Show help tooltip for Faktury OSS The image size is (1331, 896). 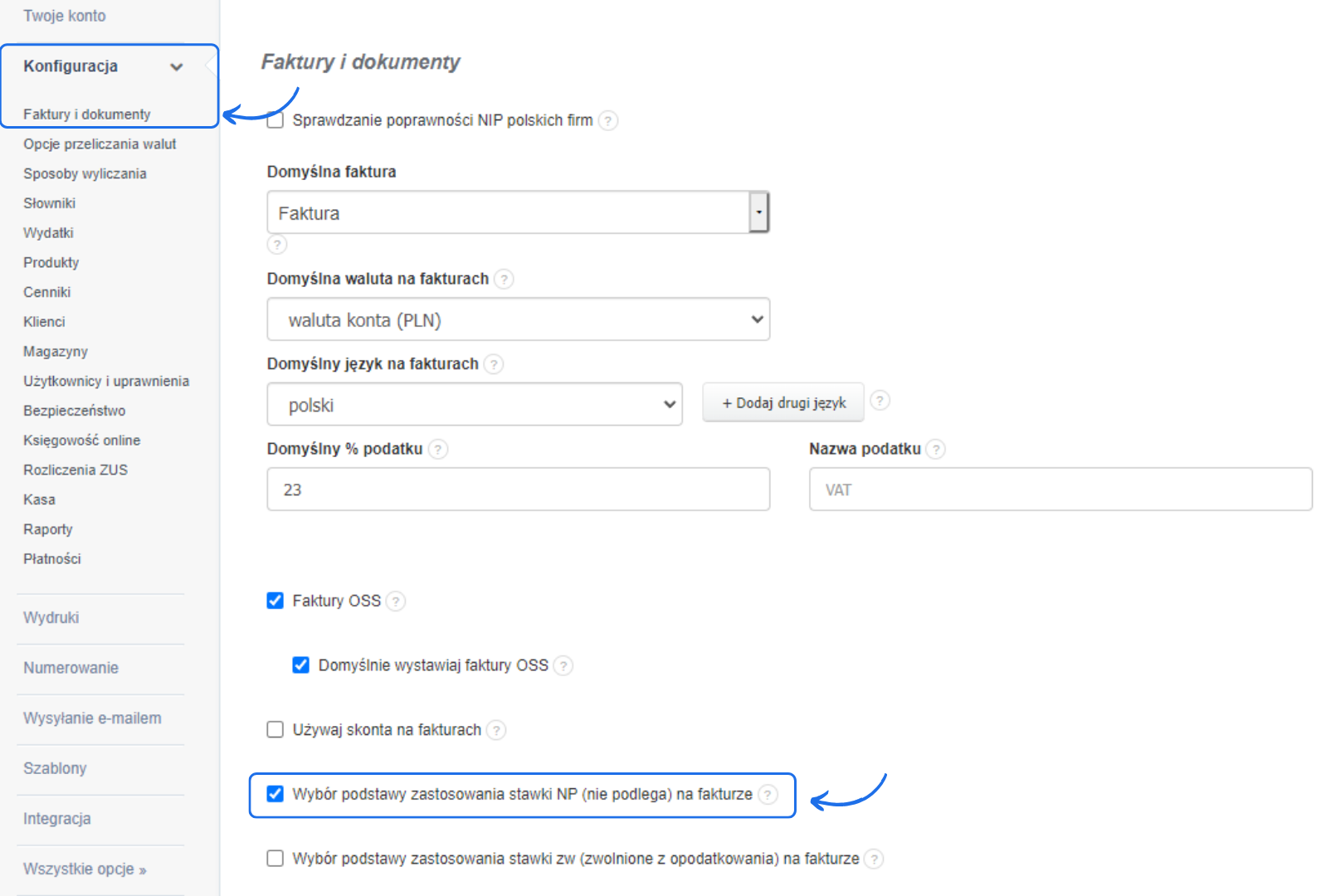pyautogui.click(x=396, y=601)
